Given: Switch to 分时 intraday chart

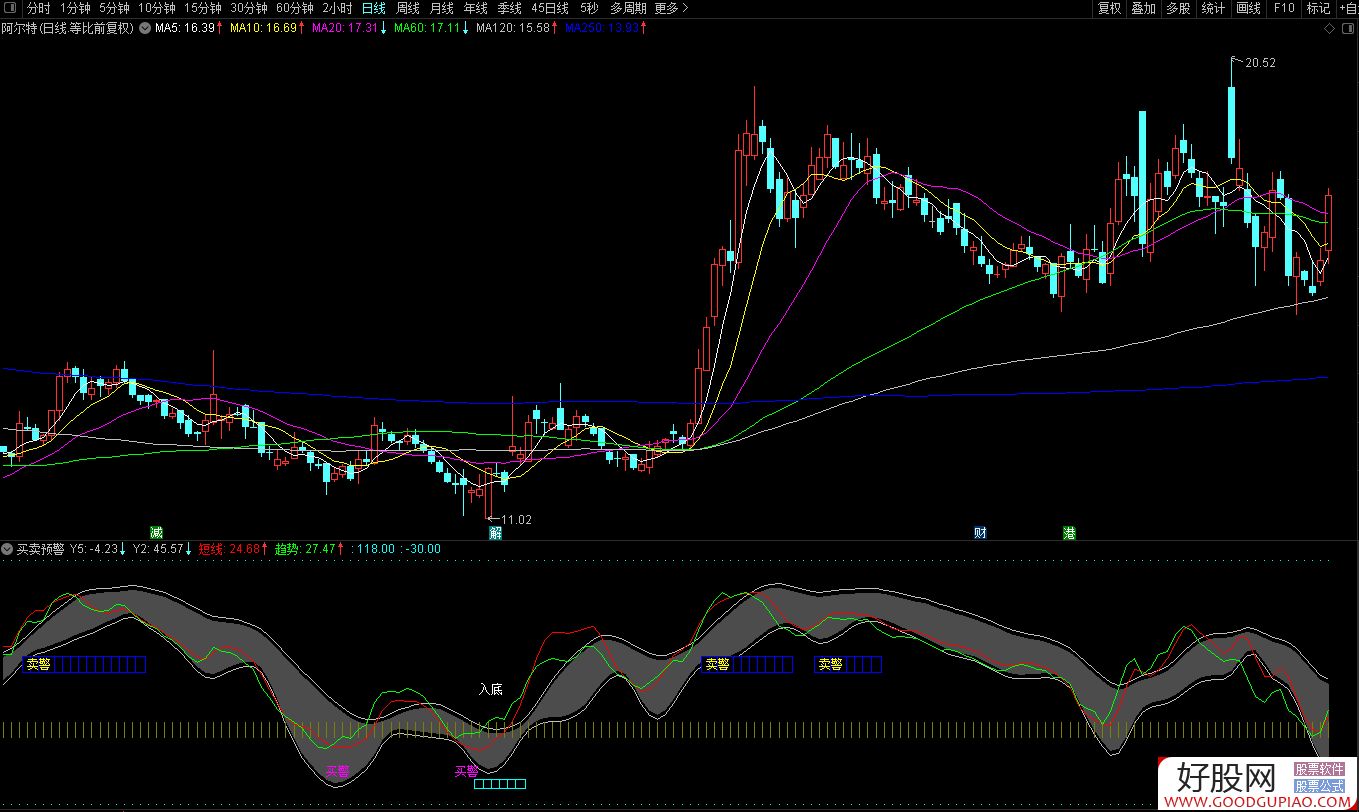Looking at the screenshot, I should (39, 8).
